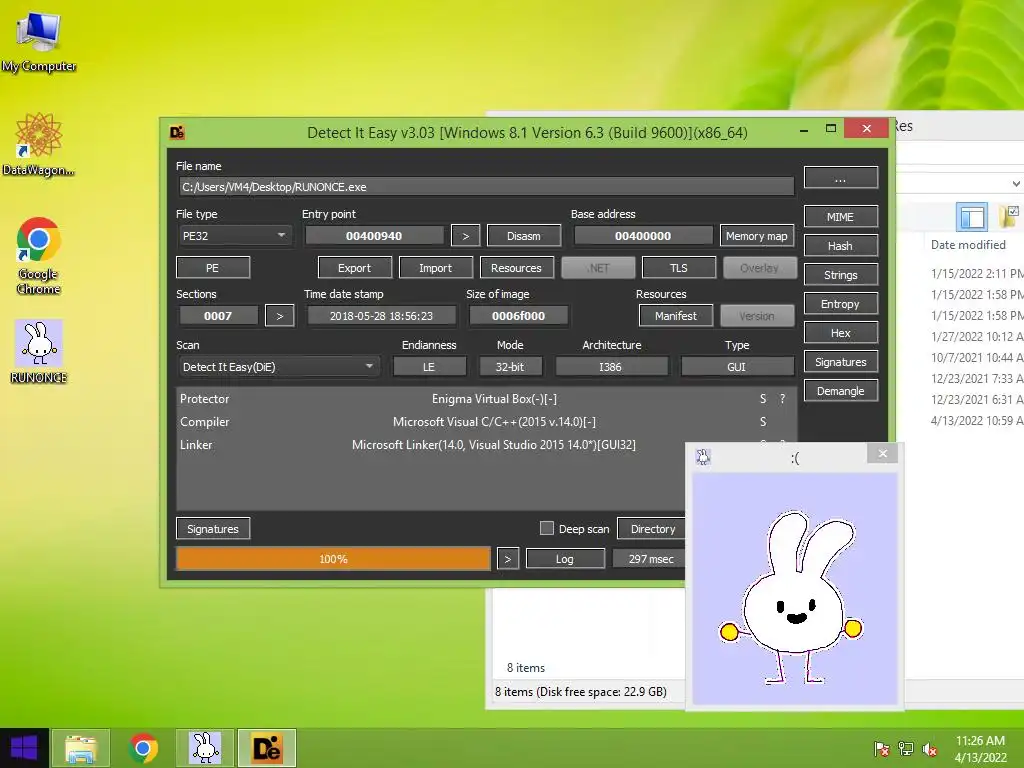Click Detect It Easy title bar logo
Viewport: 1024px width, 768px height.
pyautogui.click(x=177, y=133)
